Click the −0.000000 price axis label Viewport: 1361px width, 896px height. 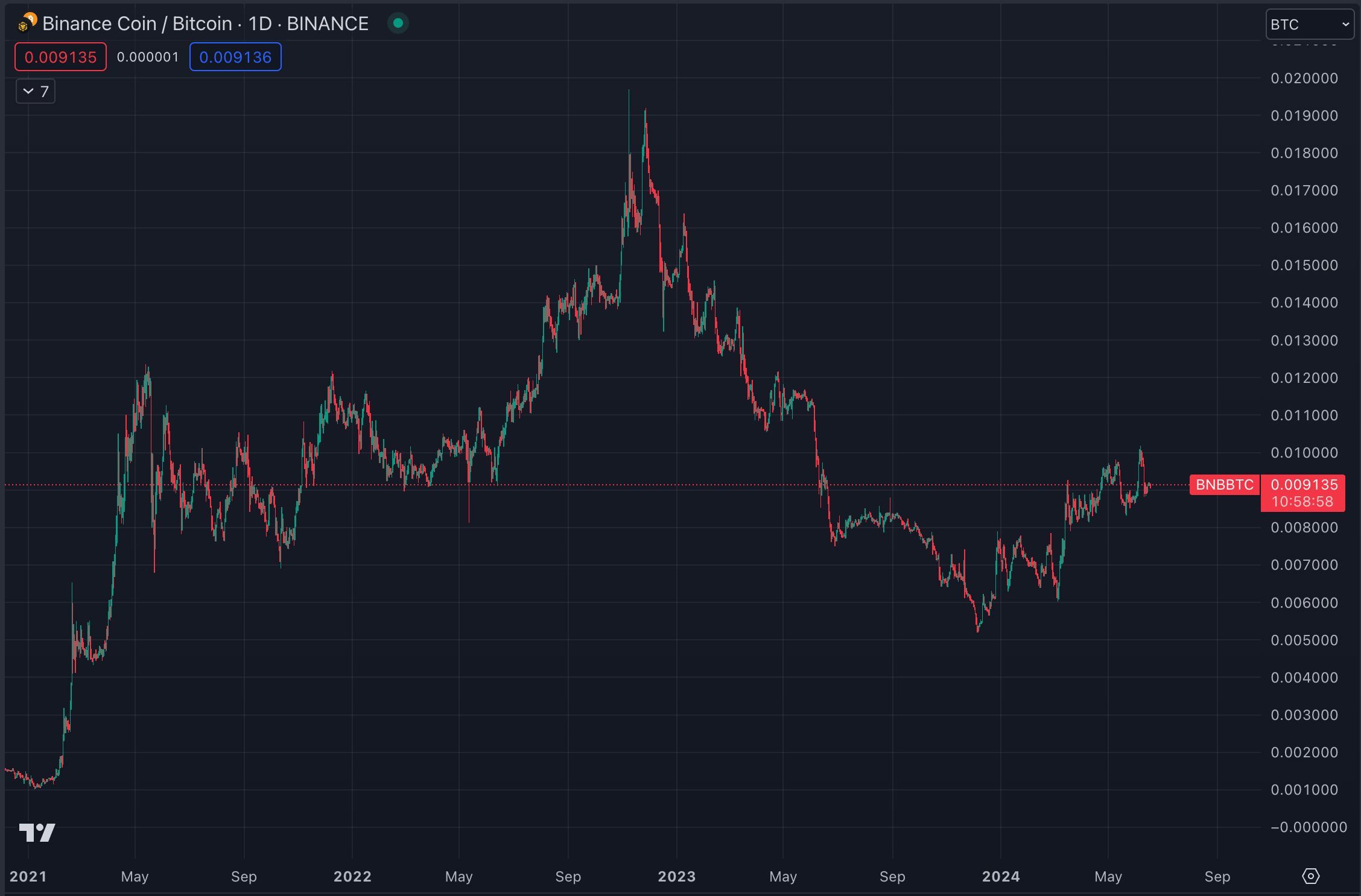coord(1309,827)
